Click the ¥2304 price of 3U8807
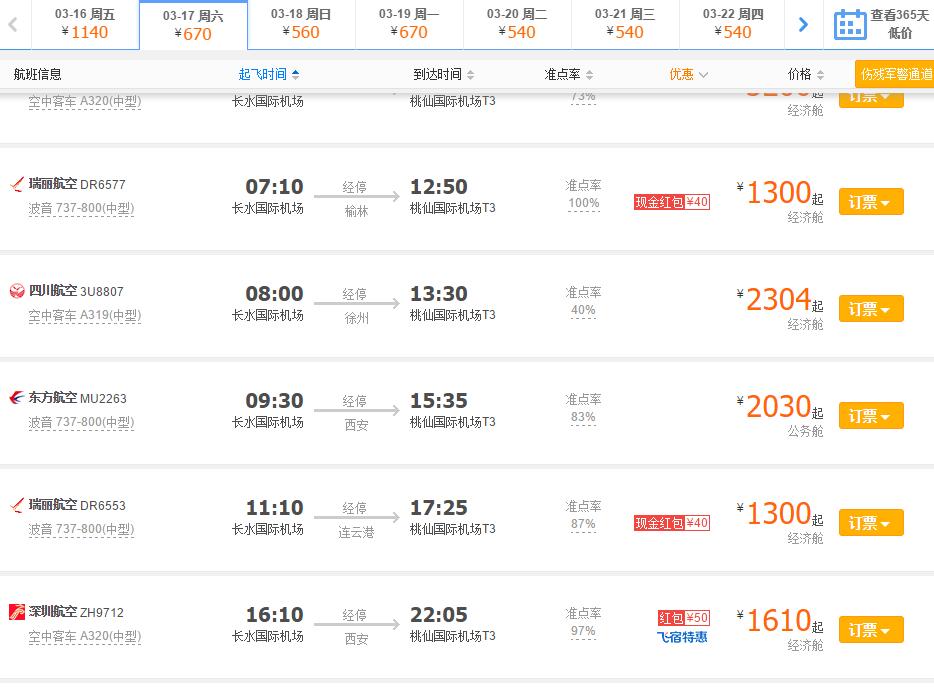Viewport: 934px width, 699px height. coord(779,300)
